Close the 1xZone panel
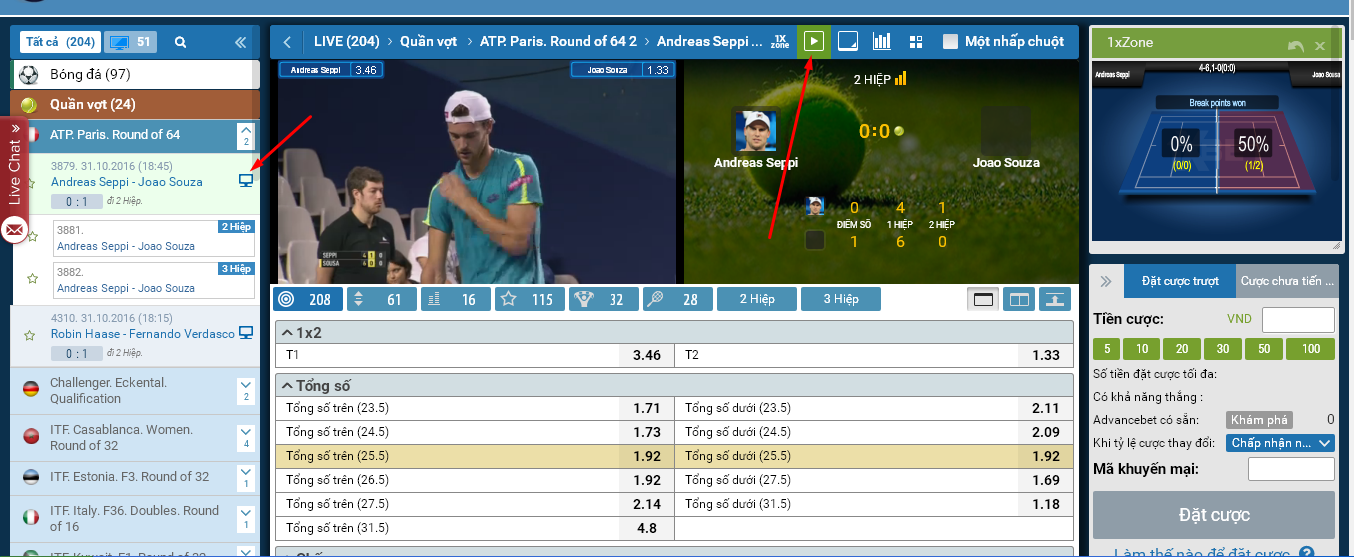This screenshot has width=1354, height=557. [x=1320, y=46]
